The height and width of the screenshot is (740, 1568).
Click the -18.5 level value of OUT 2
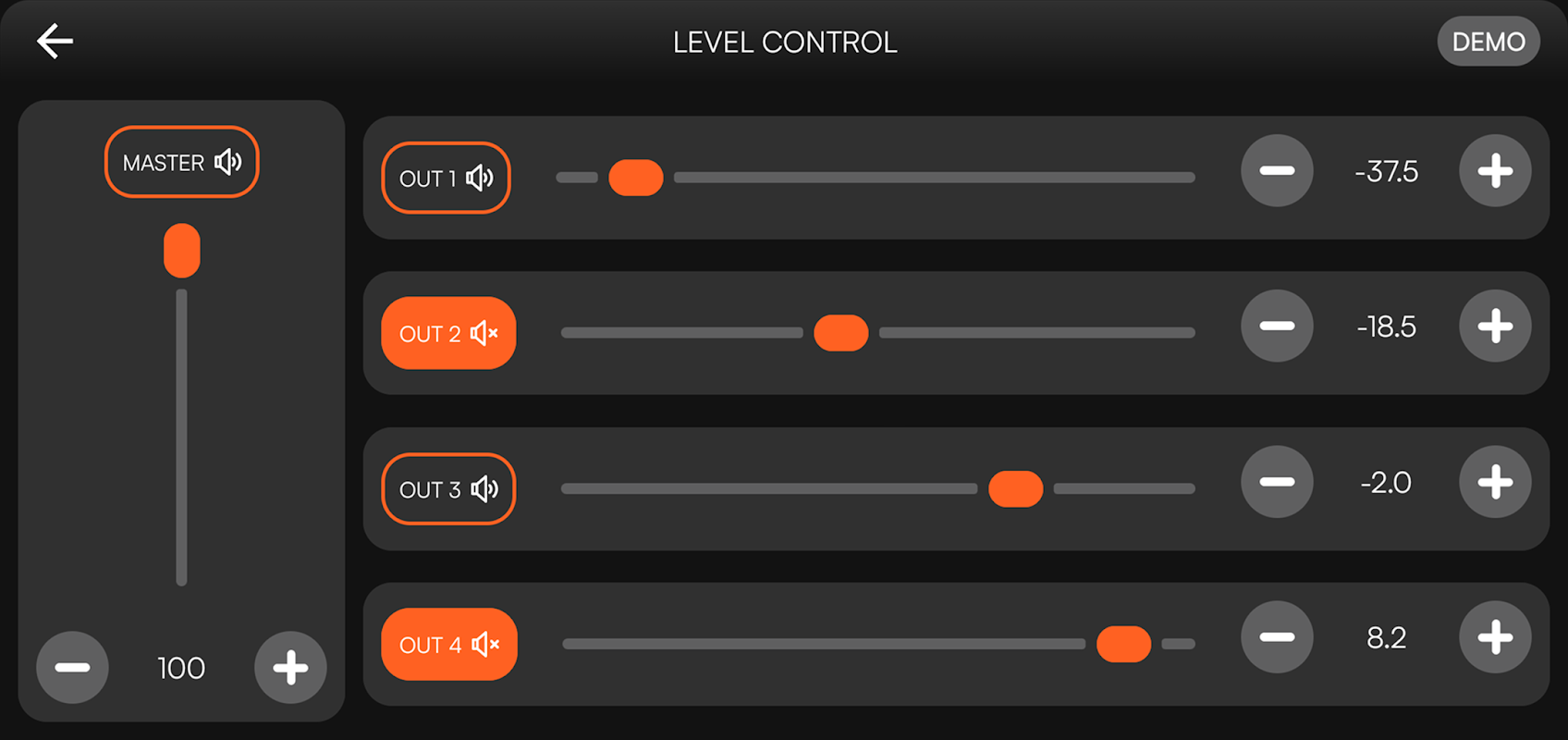point(1386,327)
